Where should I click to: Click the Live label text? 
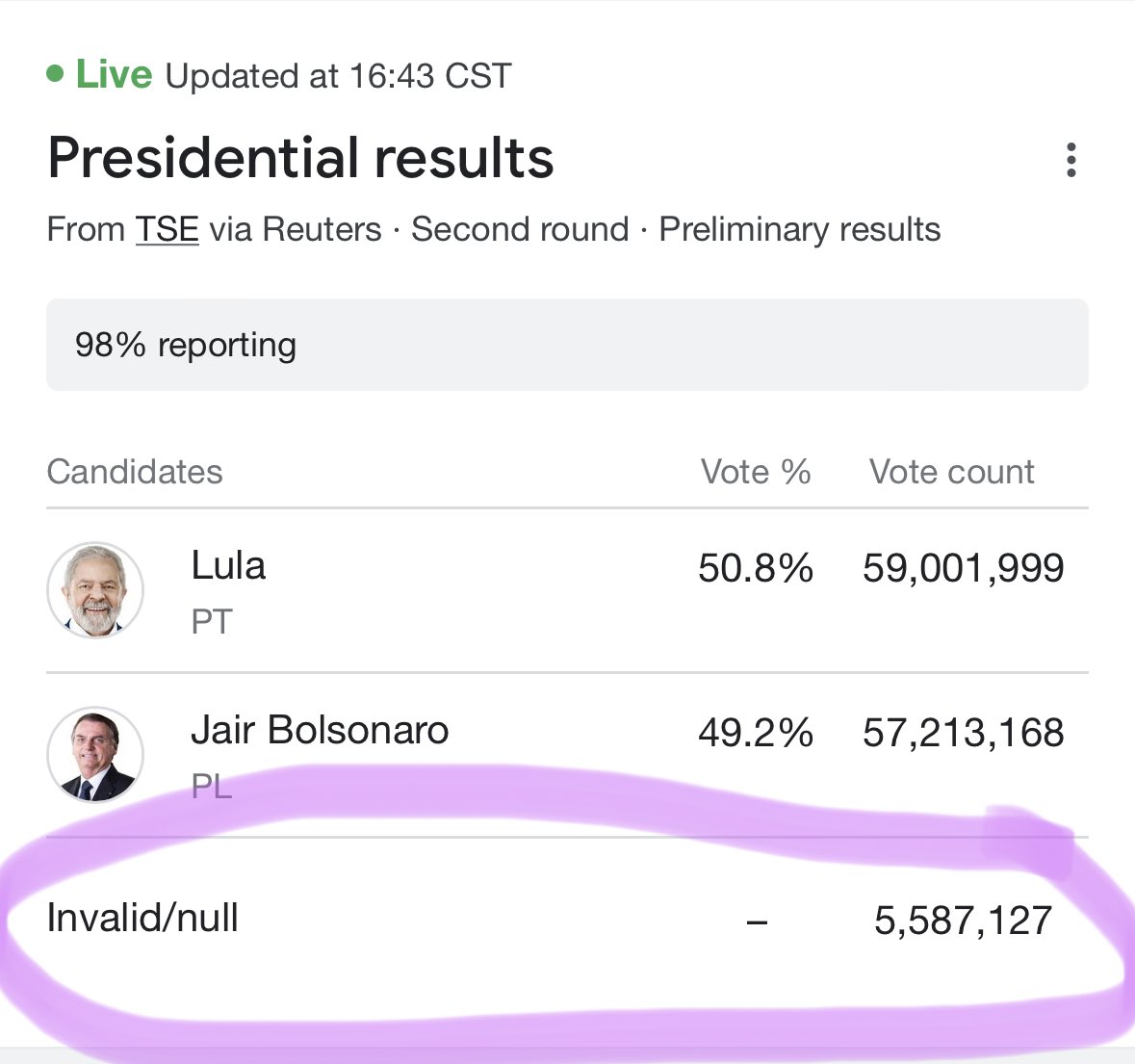tap(114, 74)
